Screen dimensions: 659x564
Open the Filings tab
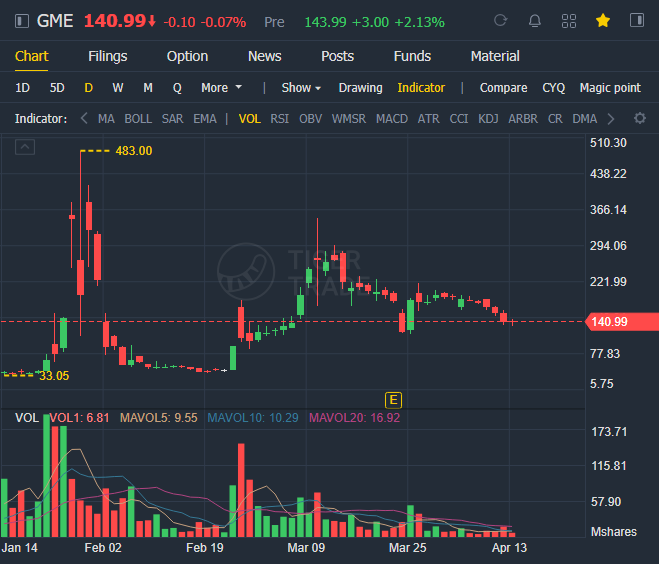click(x=108, y=56)
